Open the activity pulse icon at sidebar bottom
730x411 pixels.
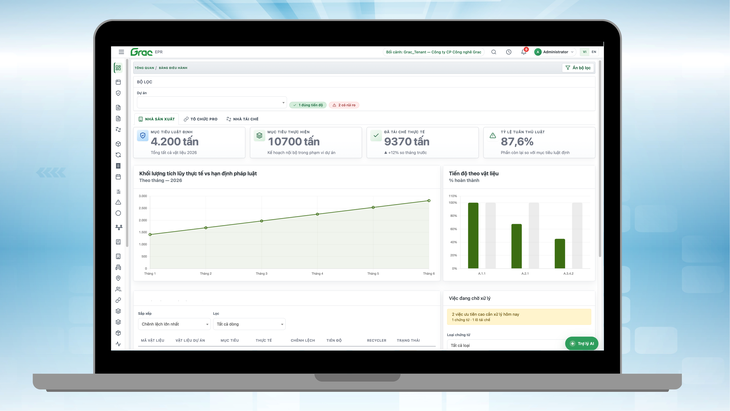click(x=118, y=344)
